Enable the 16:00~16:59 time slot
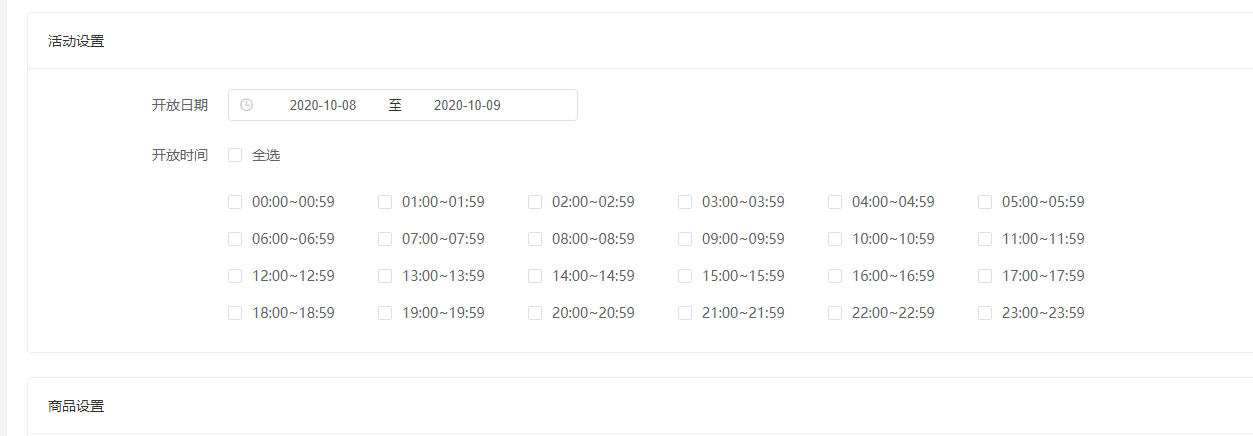 [835, 276]
